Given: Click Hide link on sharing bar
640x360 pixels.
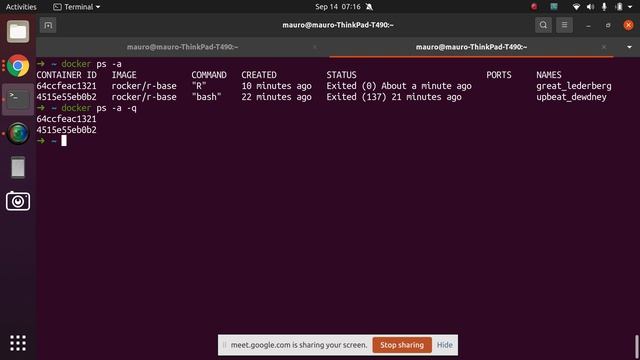Looking at the screenshot, I should click(x=444, y=345).
